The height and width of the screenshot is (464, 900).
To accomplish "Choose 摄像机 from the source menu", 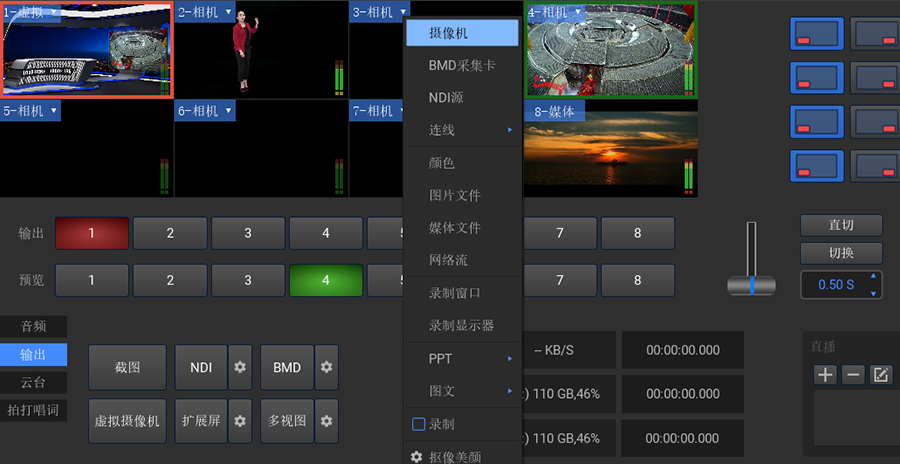I will (x=462, y=33).
